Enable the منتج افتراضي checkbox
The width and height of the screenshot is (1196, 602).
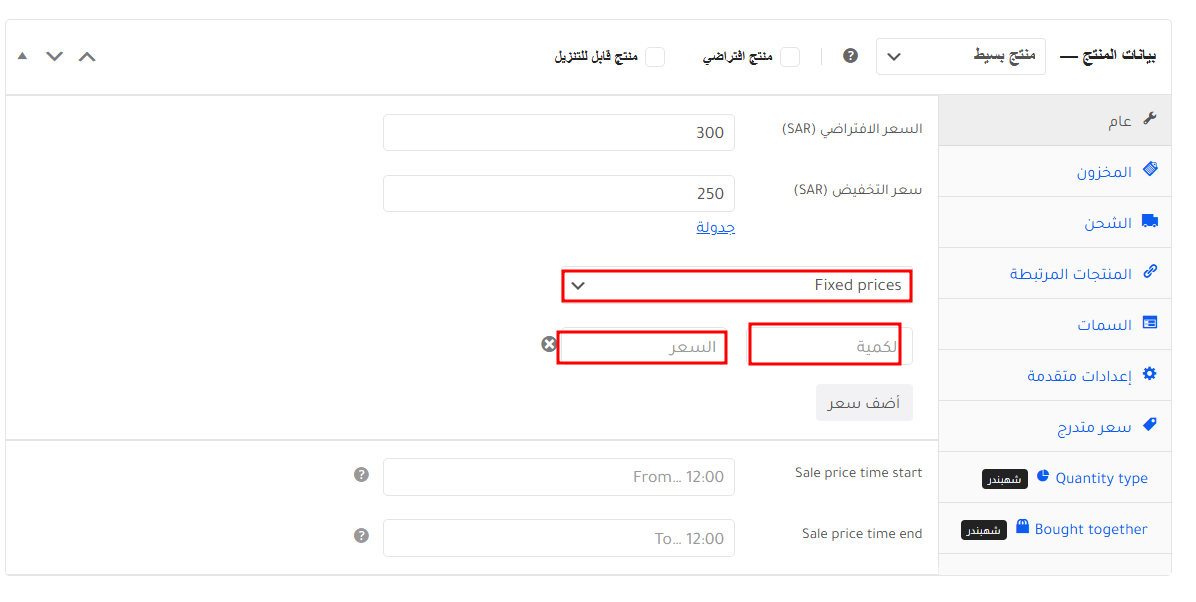[790, 57]
